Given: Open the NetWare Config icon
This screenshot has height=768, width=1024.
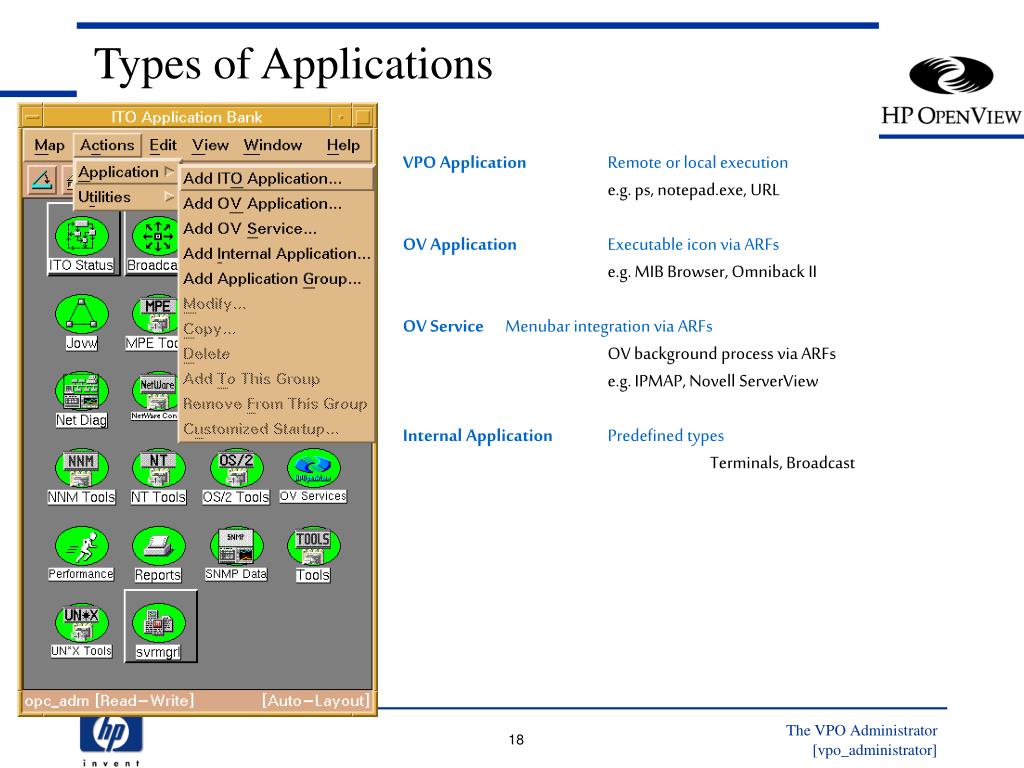Looking at the screenshot, I should (155, 391).
